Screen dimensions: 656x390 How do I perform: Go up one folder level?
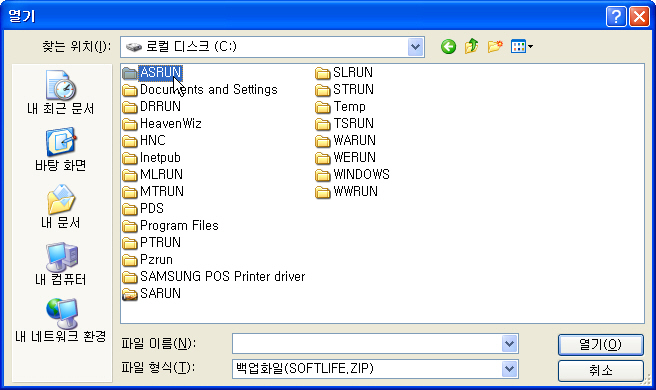coord(472,46)
